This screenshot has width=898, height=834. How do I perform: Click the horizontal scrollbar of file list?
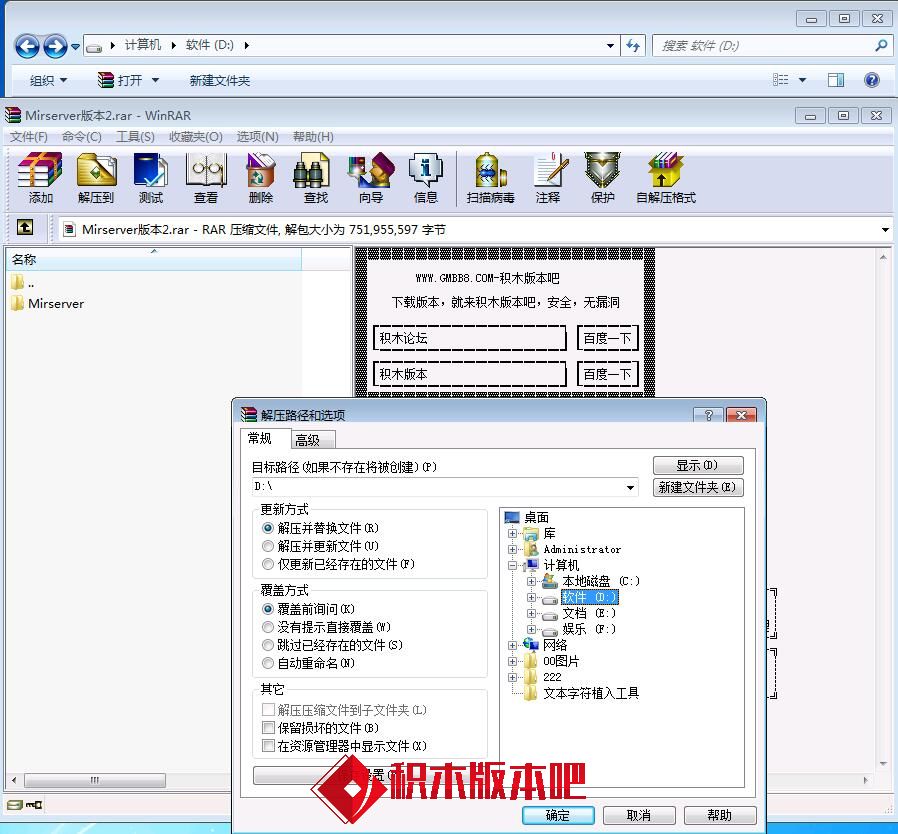[94, 780]
